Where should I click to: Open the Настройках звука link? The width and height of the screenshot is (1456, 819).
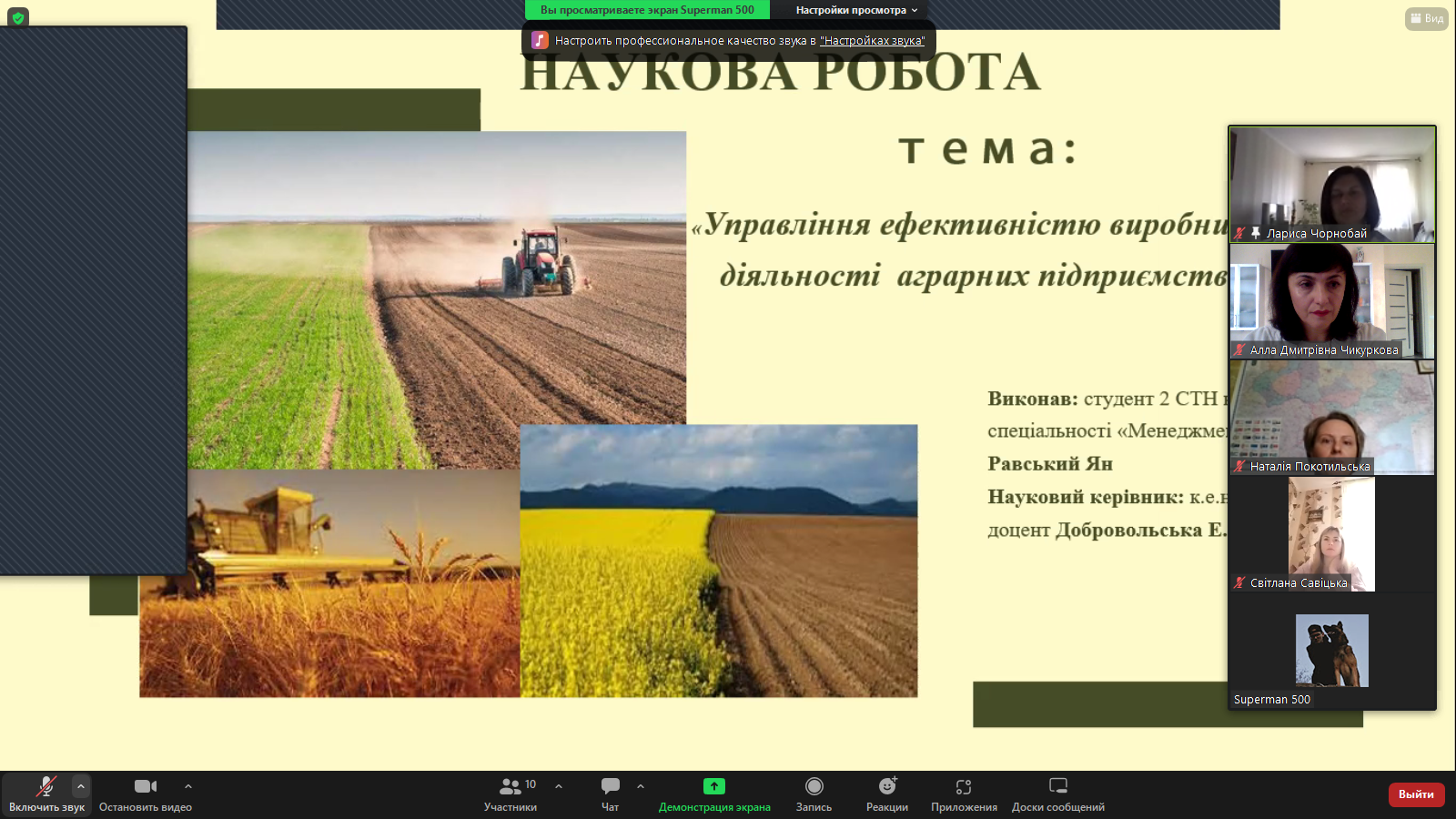tap(873, 40)
